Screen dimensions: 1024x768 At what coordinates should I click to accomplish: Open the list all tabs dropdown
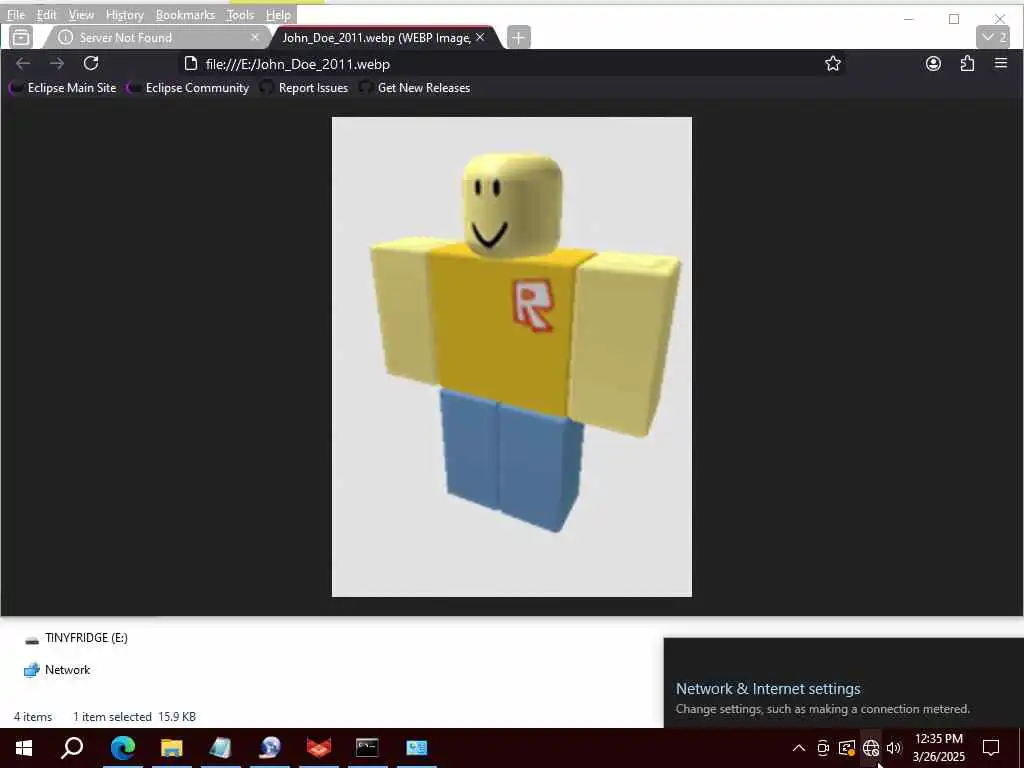993,37
